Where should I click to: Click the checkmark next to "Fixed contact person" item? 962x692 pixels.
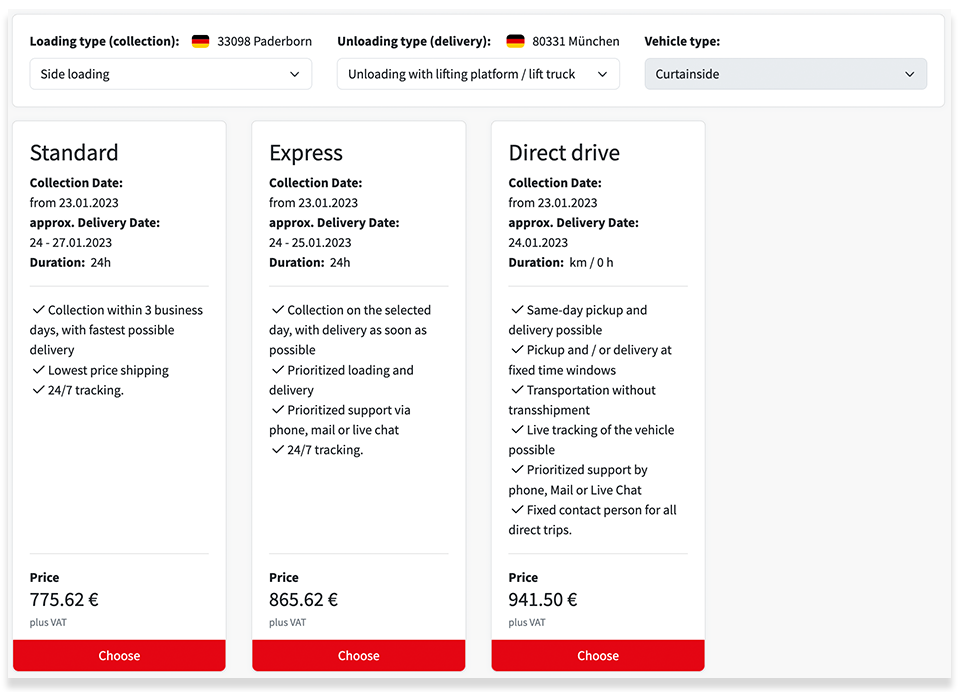[x=516, y=509]
